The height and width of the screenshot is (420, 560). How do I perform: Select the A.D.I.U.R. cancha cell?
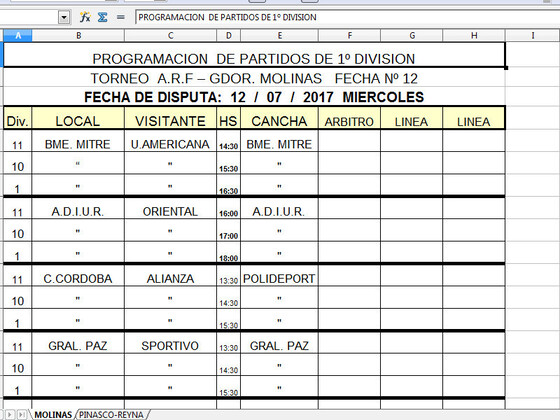[x=280, y=208]
